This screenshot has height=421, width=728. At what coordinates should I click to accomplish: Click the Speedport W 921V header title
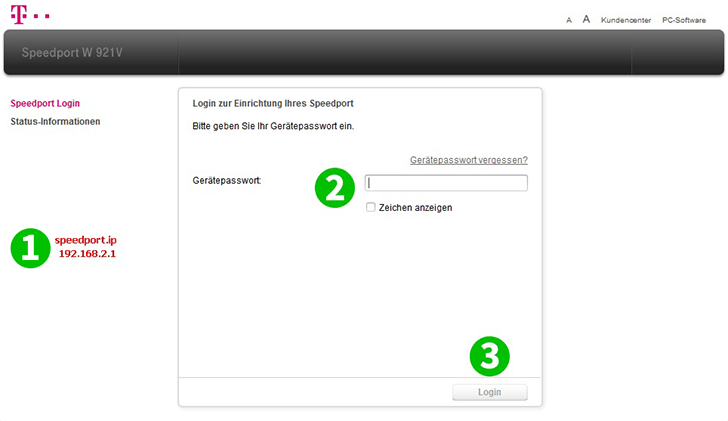pos(72,52)
